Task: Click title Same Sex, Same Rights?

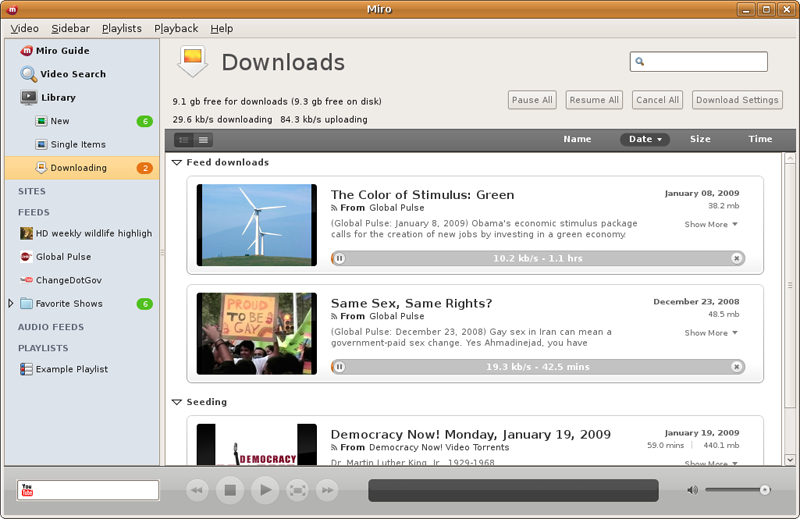Action: pos(411,304)
